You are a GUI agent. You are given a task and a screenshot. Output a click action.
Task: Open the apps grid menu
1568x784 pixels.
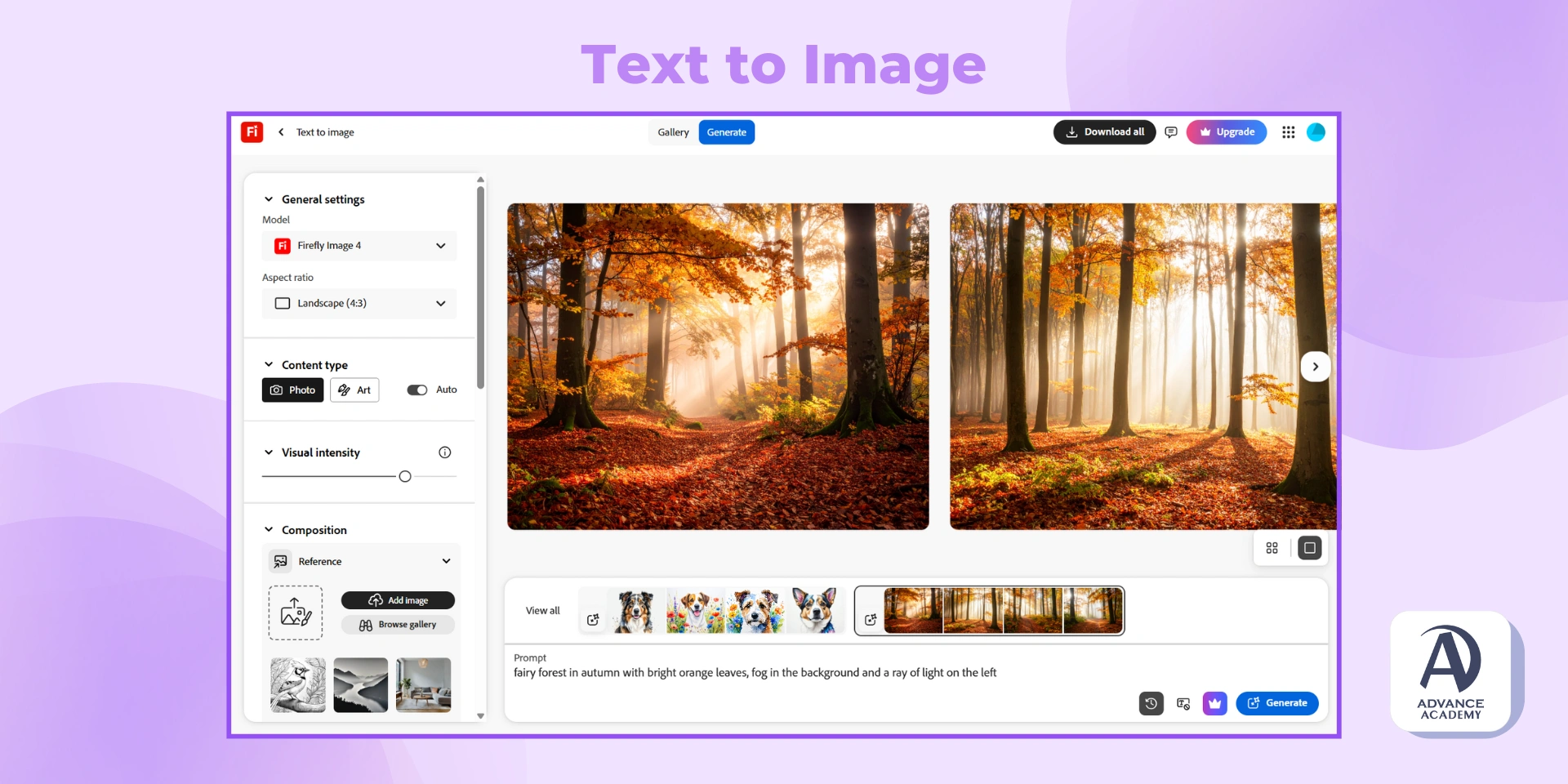(x=1289, y=132)
